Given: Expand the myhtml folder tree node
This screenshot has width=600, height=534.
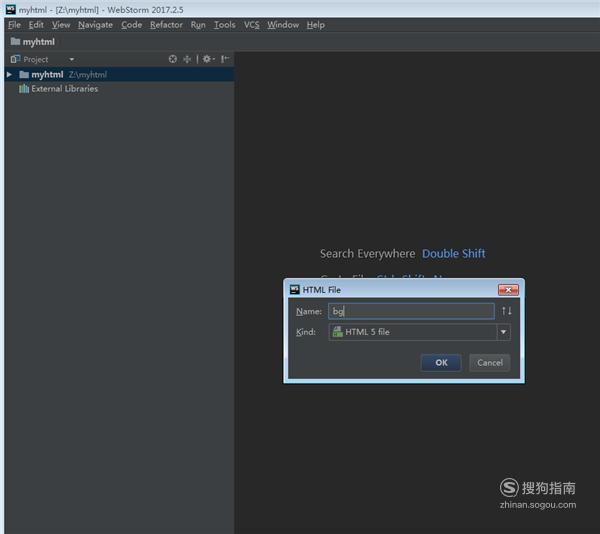Looking at the screenshot, I should tap(9, 74).
